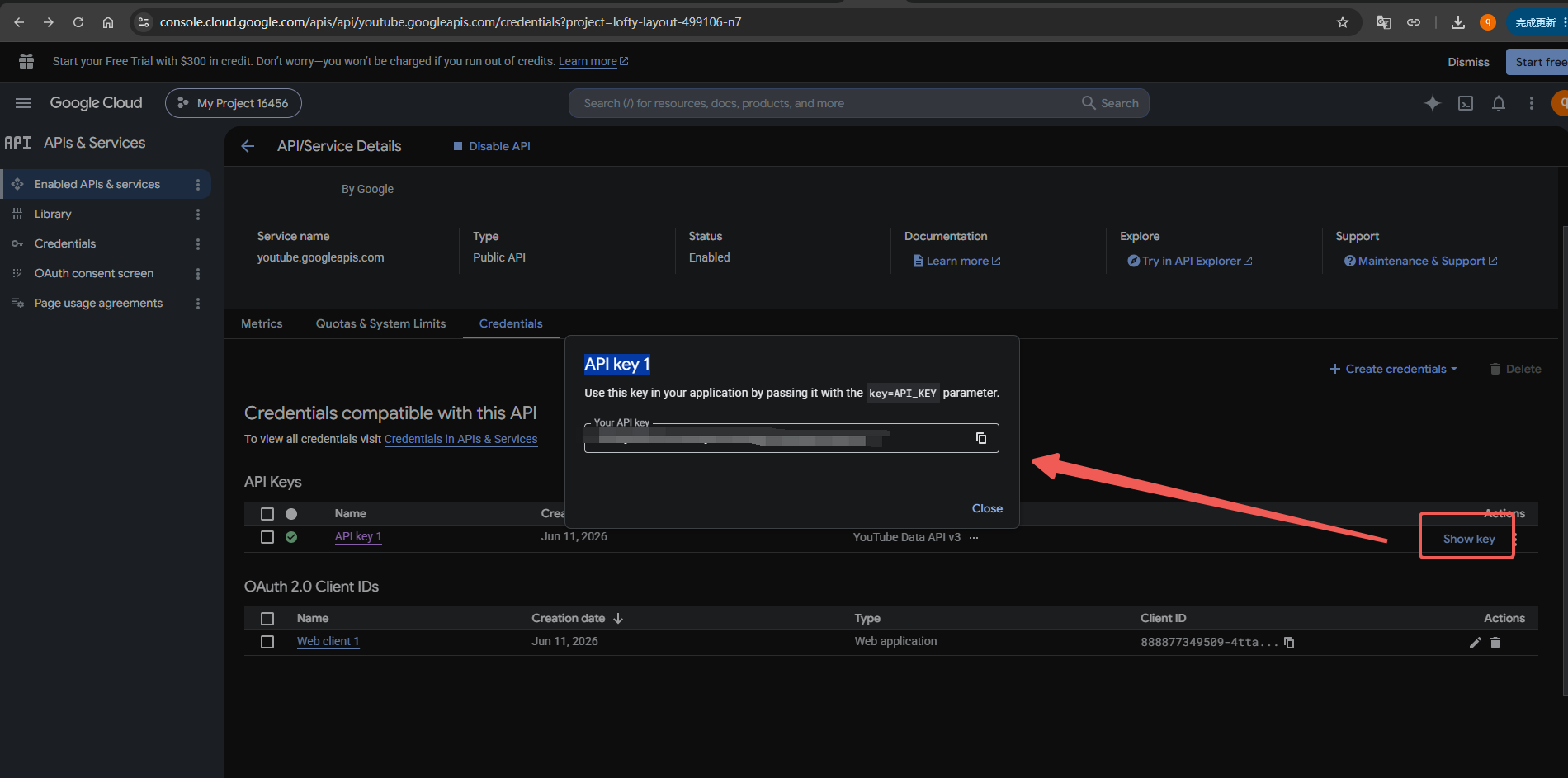This screenshot has height=778, width=1568.
Task: Switch to Quotas & System Limits tab
Action: tap(380, 323)
